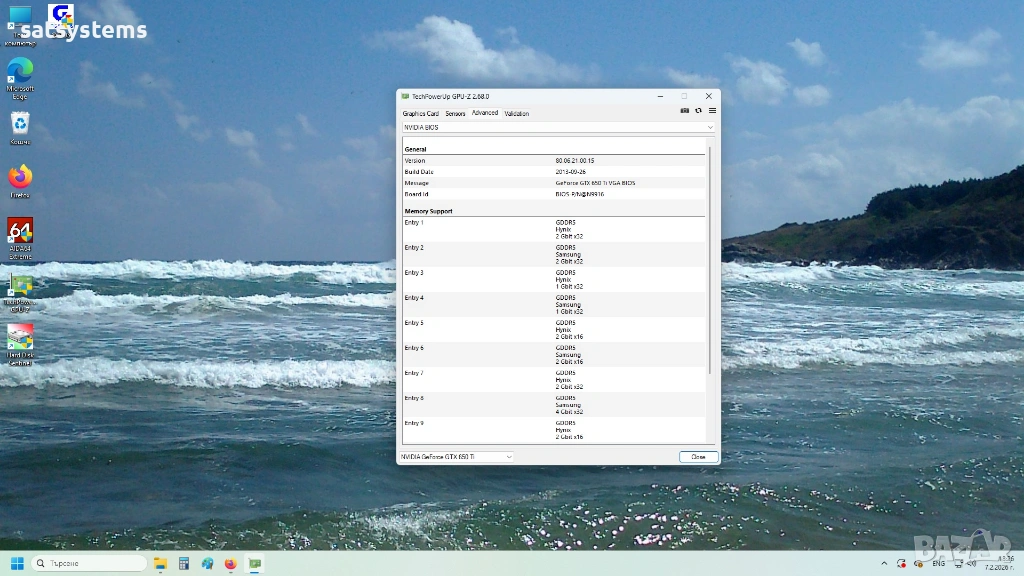Click File Explorer on the taskbar

pos(160,564)
